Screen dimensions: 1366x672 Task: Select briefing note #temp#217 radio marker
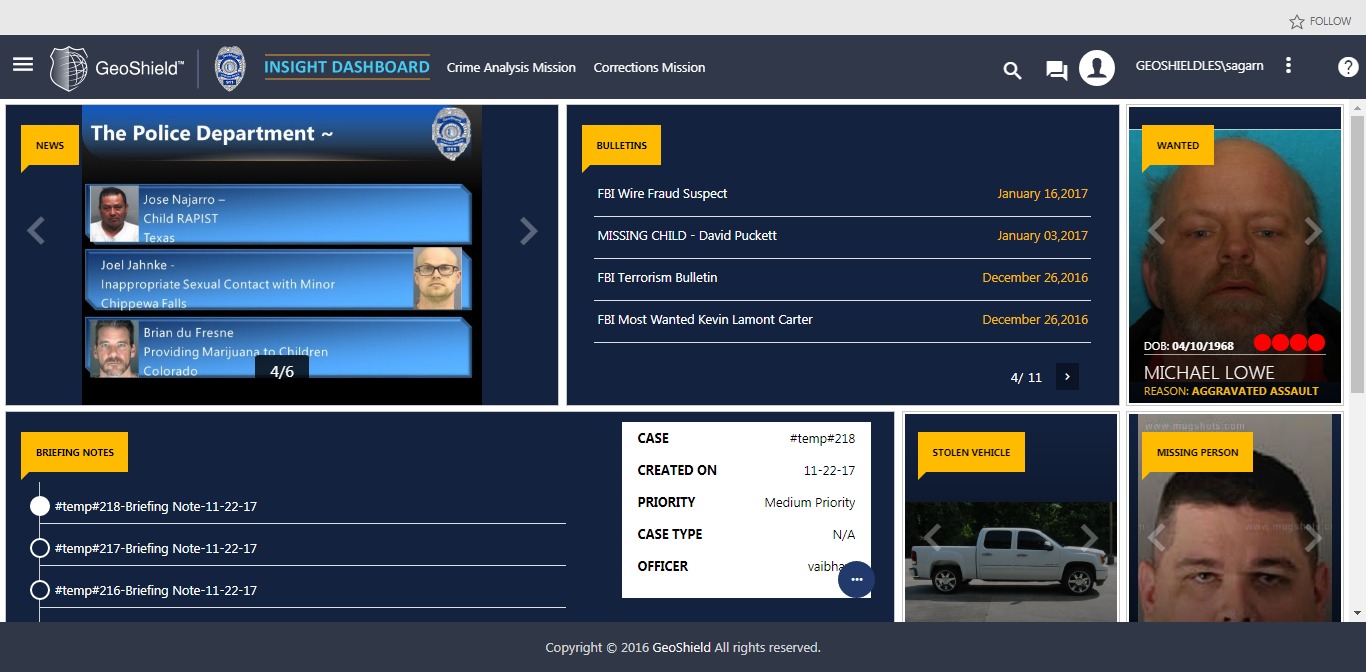40,548
